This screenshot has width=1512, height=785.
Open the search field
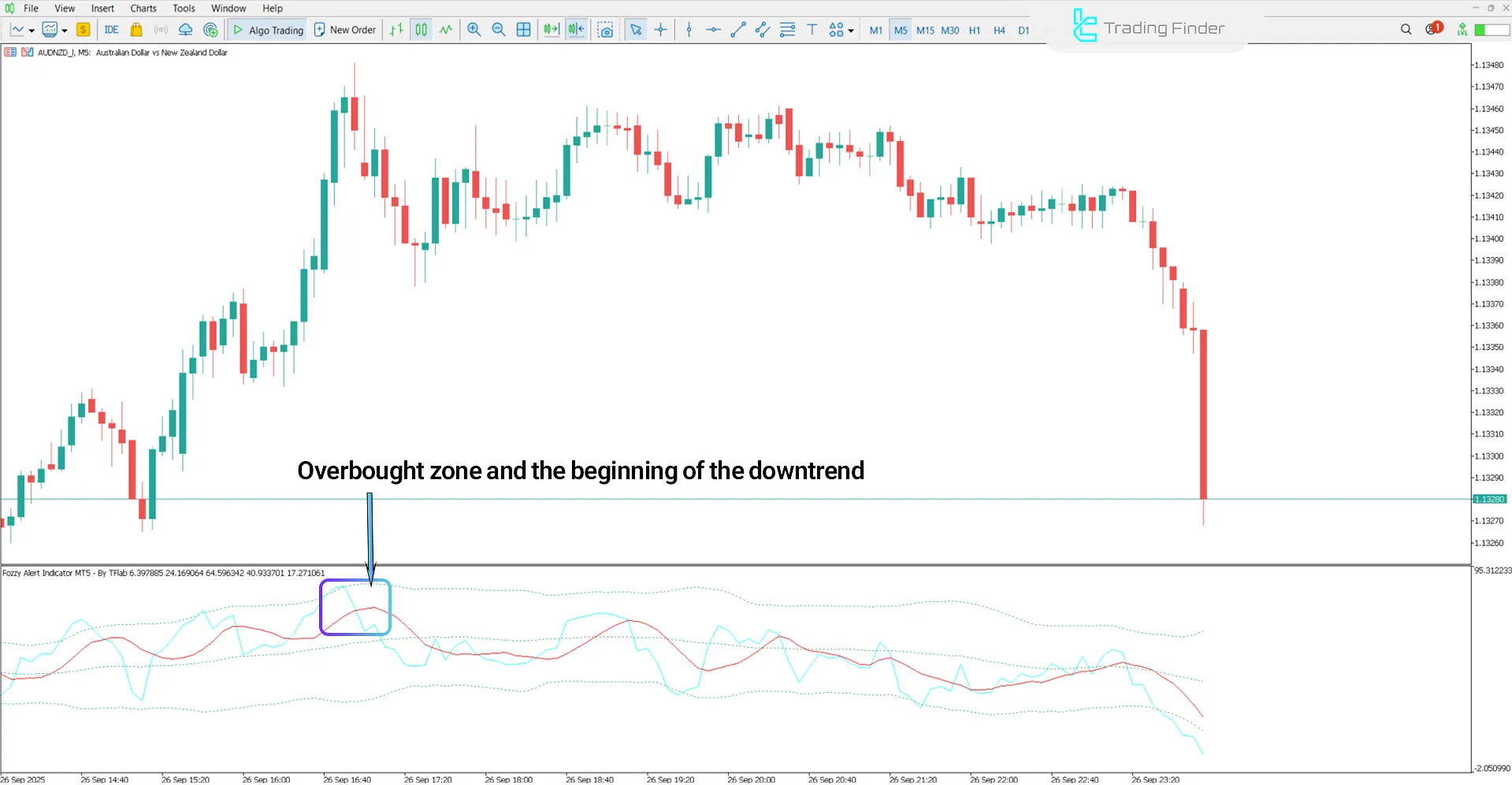pyautogui.click(x=1406, y=29)
